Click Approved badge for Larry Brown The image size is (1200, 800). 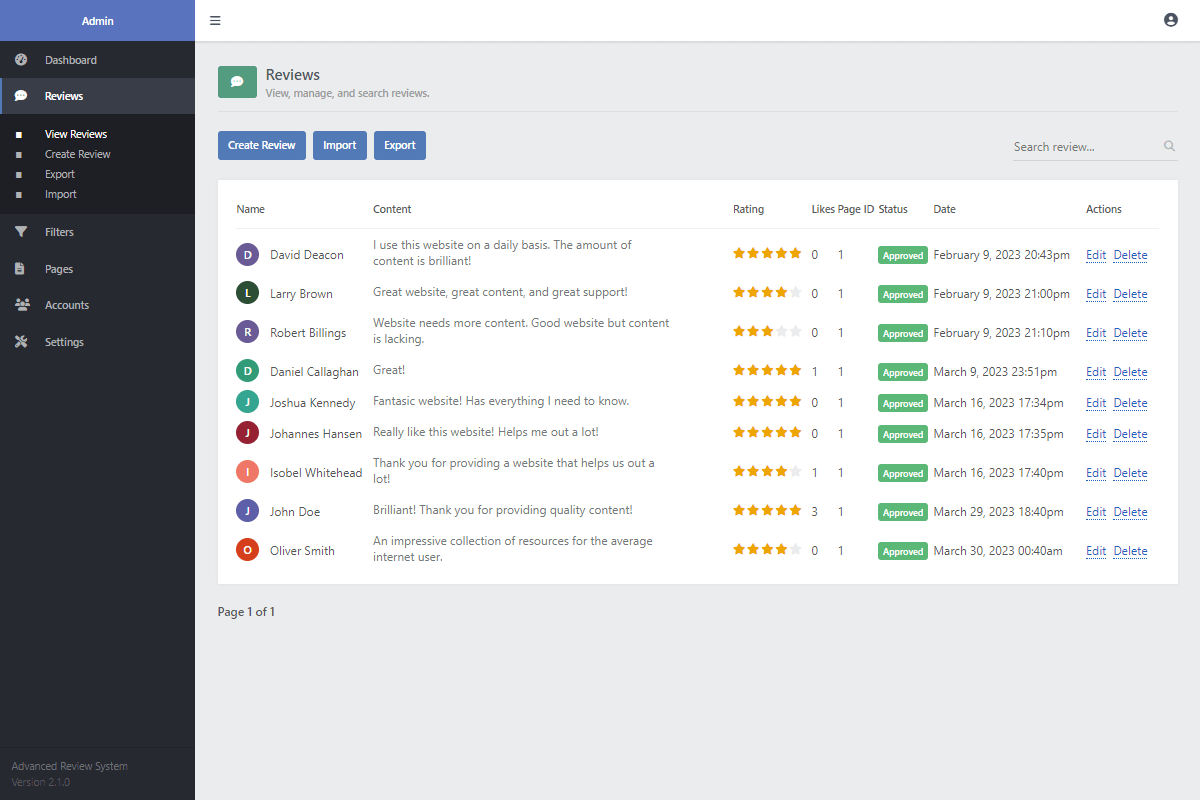(x=903, y=294)
